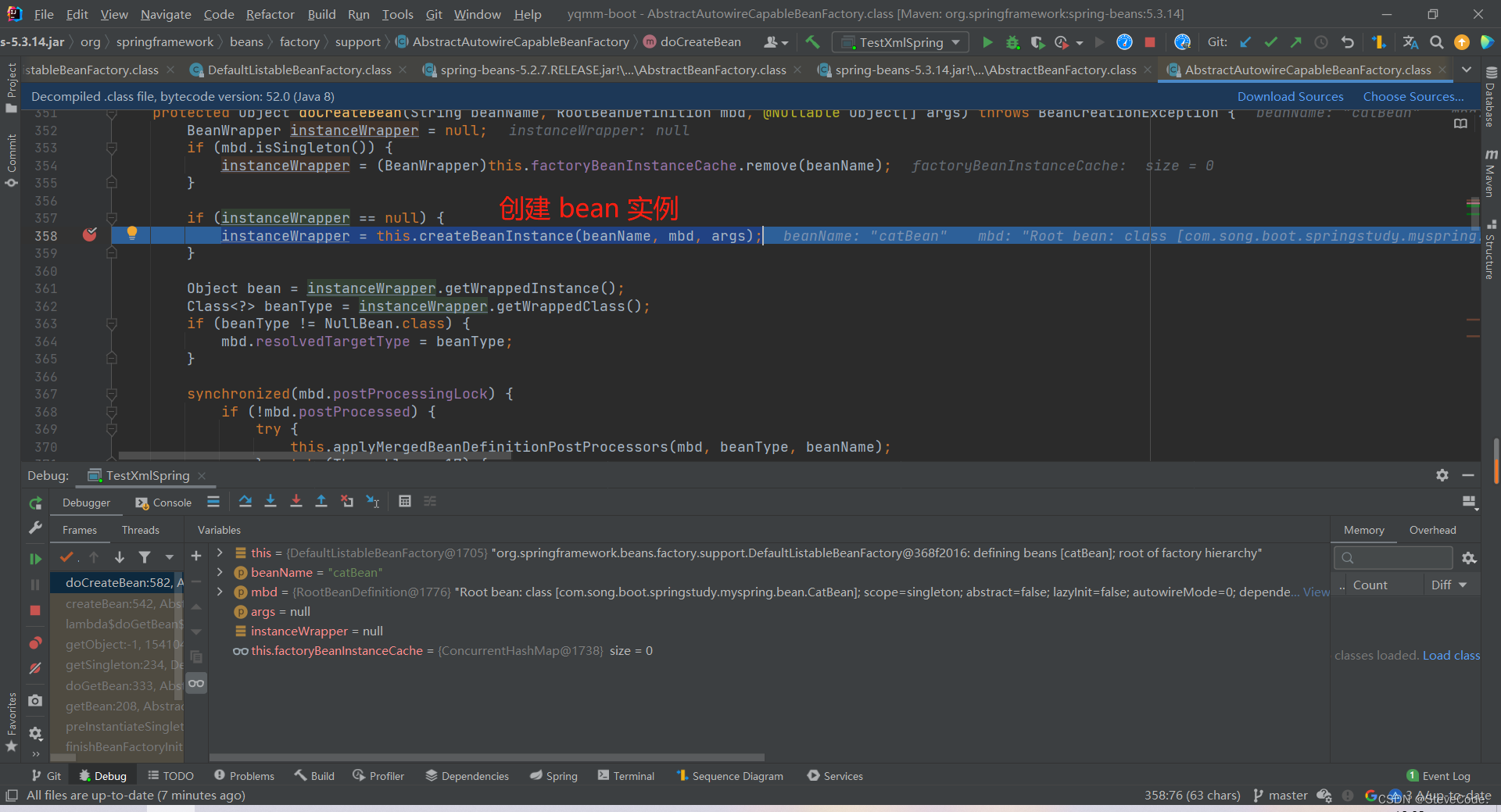This screenshot has height=812, width=1501.
Task: Open the Navigate menu
Action: (x=166, y=14)
